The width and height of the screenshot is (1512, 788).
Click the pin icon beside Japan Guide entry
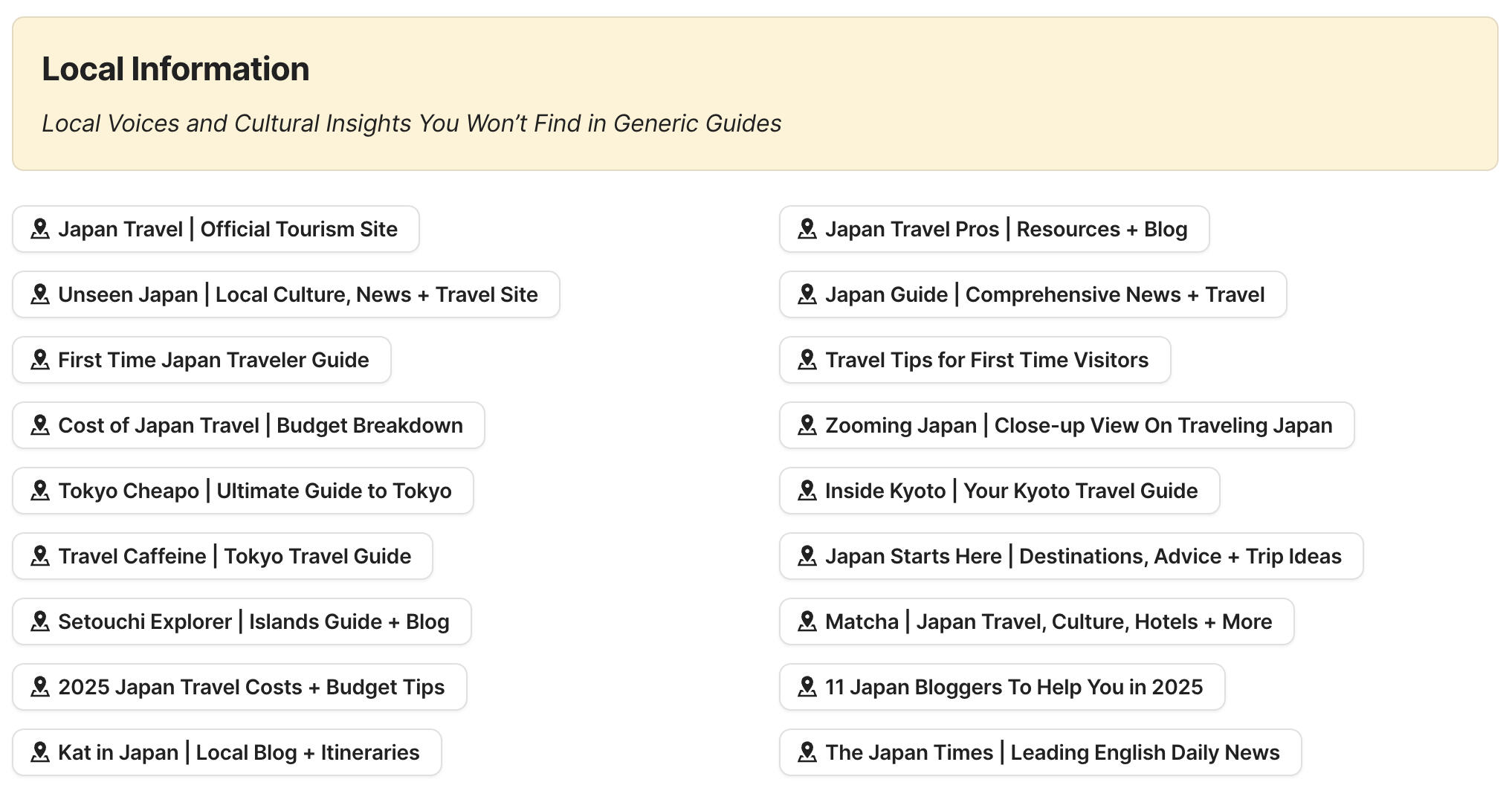[807, 294]
